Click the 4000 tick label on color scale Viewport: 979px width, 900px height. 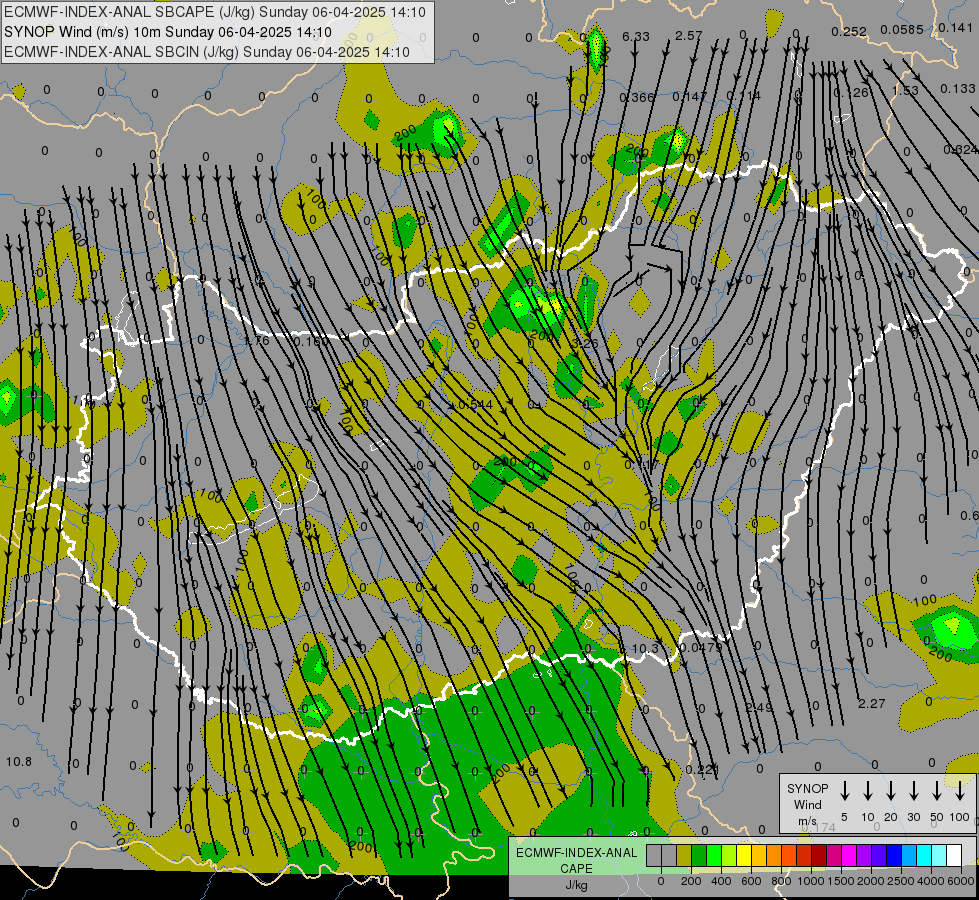pos(931,881)
